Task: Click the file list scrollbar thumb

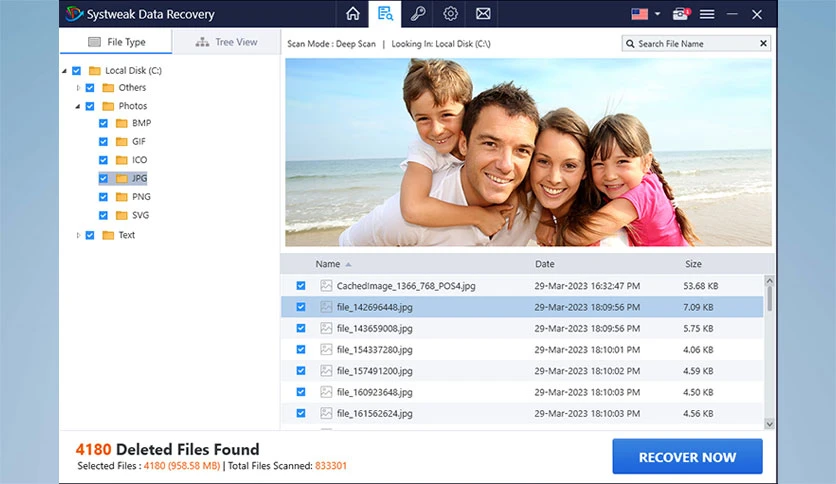Action: pos(769,299)
